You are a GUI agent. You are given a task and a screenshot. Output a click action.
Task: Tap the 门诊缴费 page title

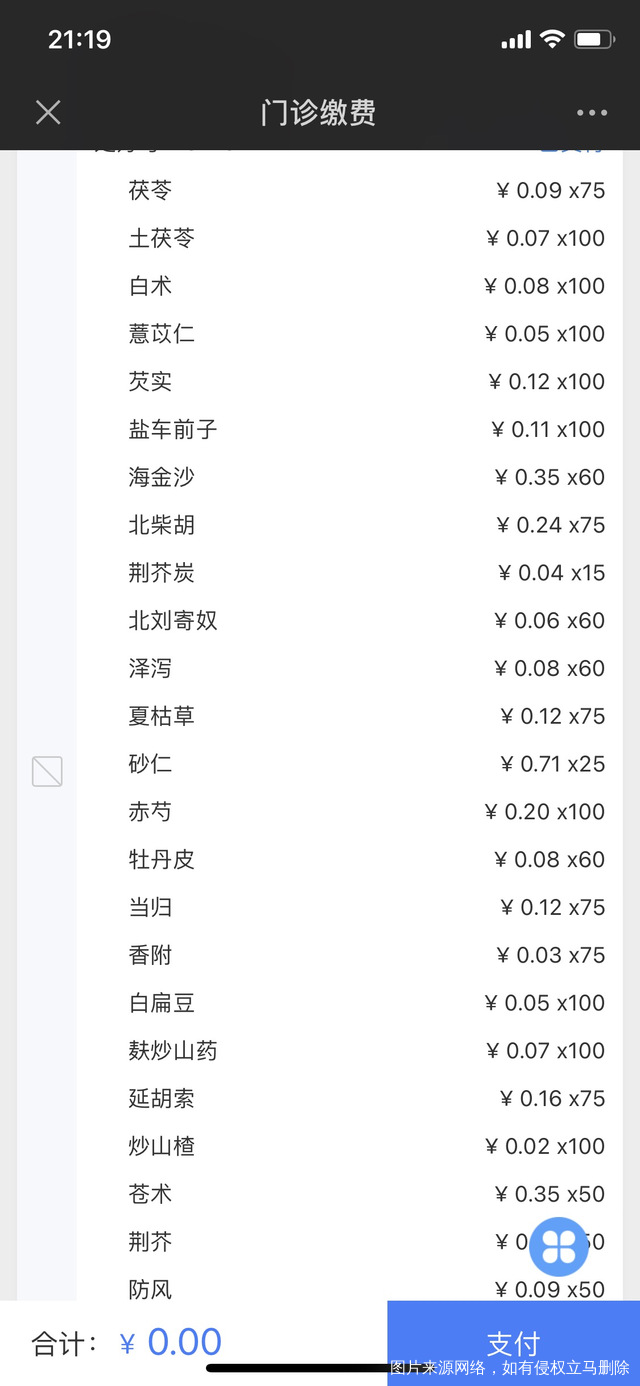tap(318, 112)
